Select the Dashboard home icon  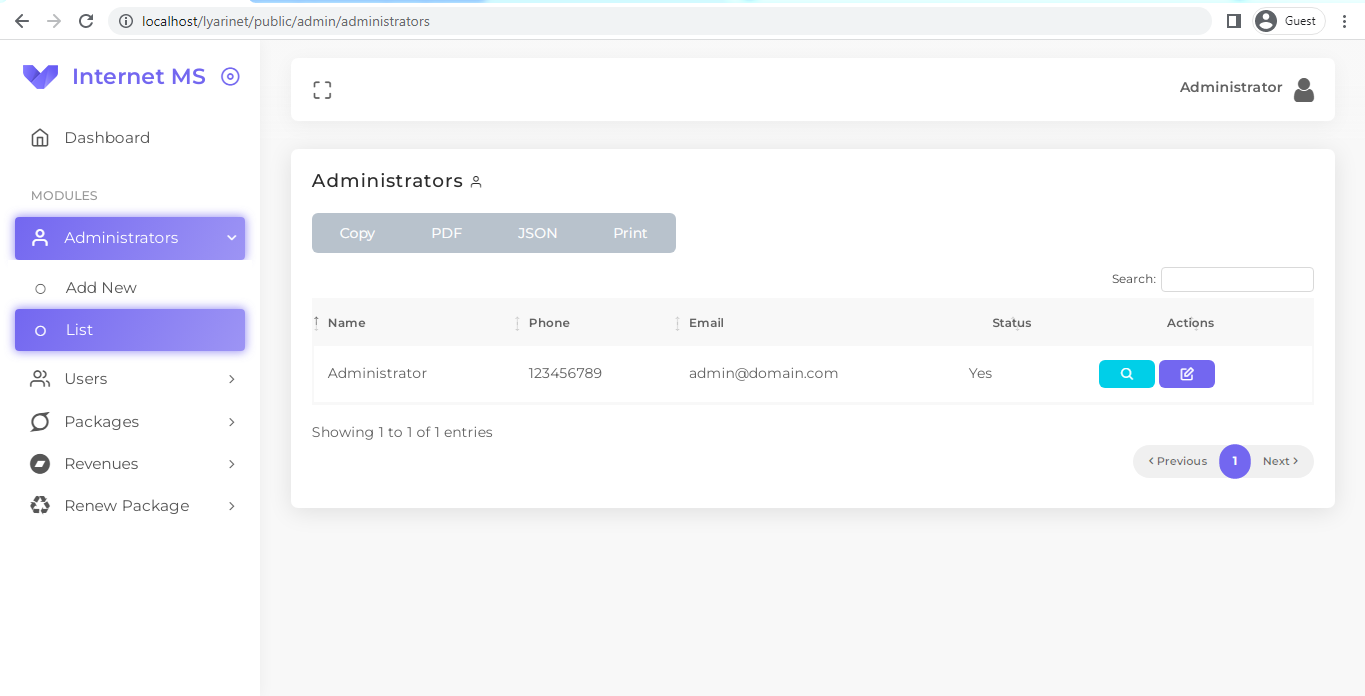39,136
